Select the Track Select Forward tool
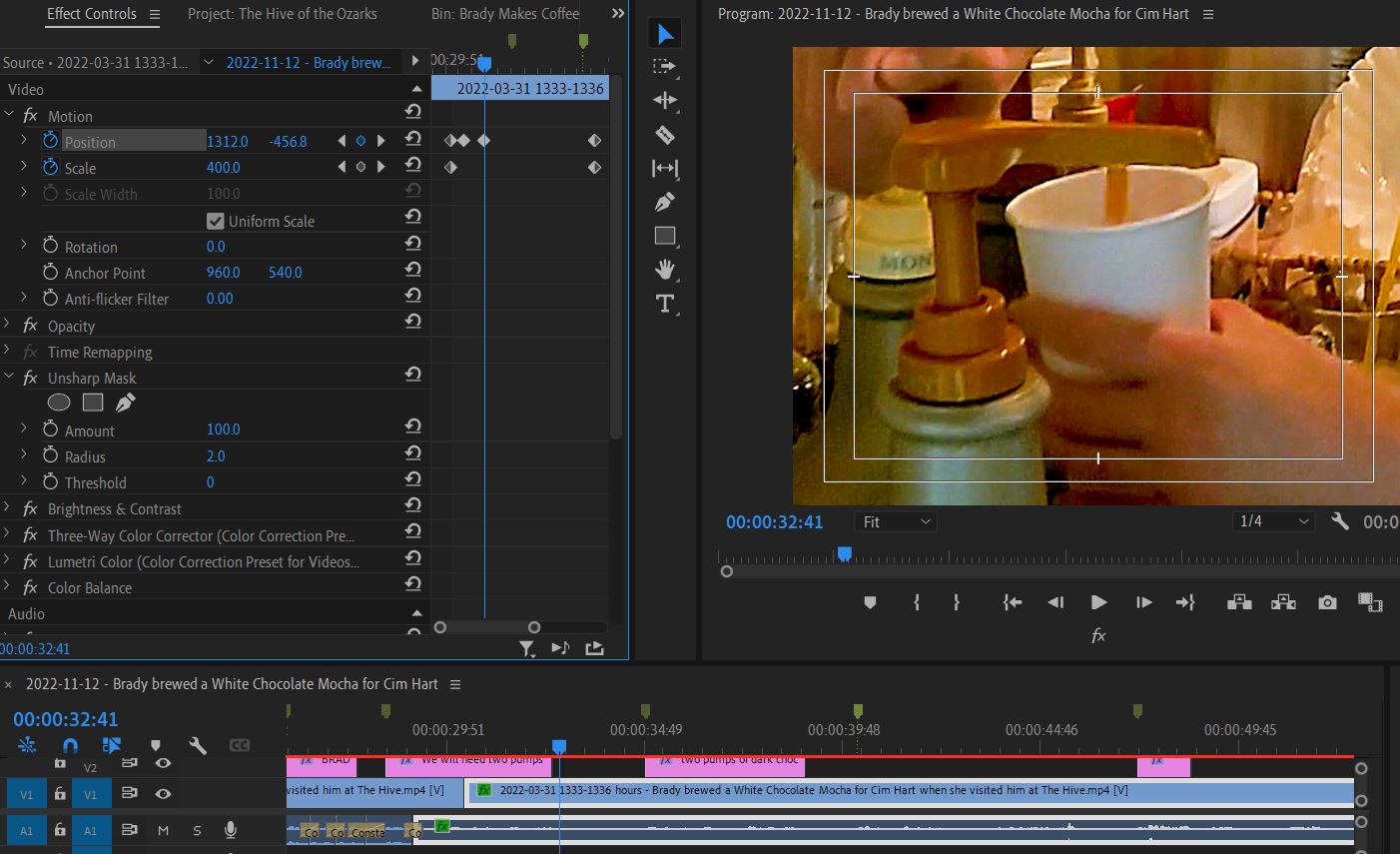 (665, 67)
